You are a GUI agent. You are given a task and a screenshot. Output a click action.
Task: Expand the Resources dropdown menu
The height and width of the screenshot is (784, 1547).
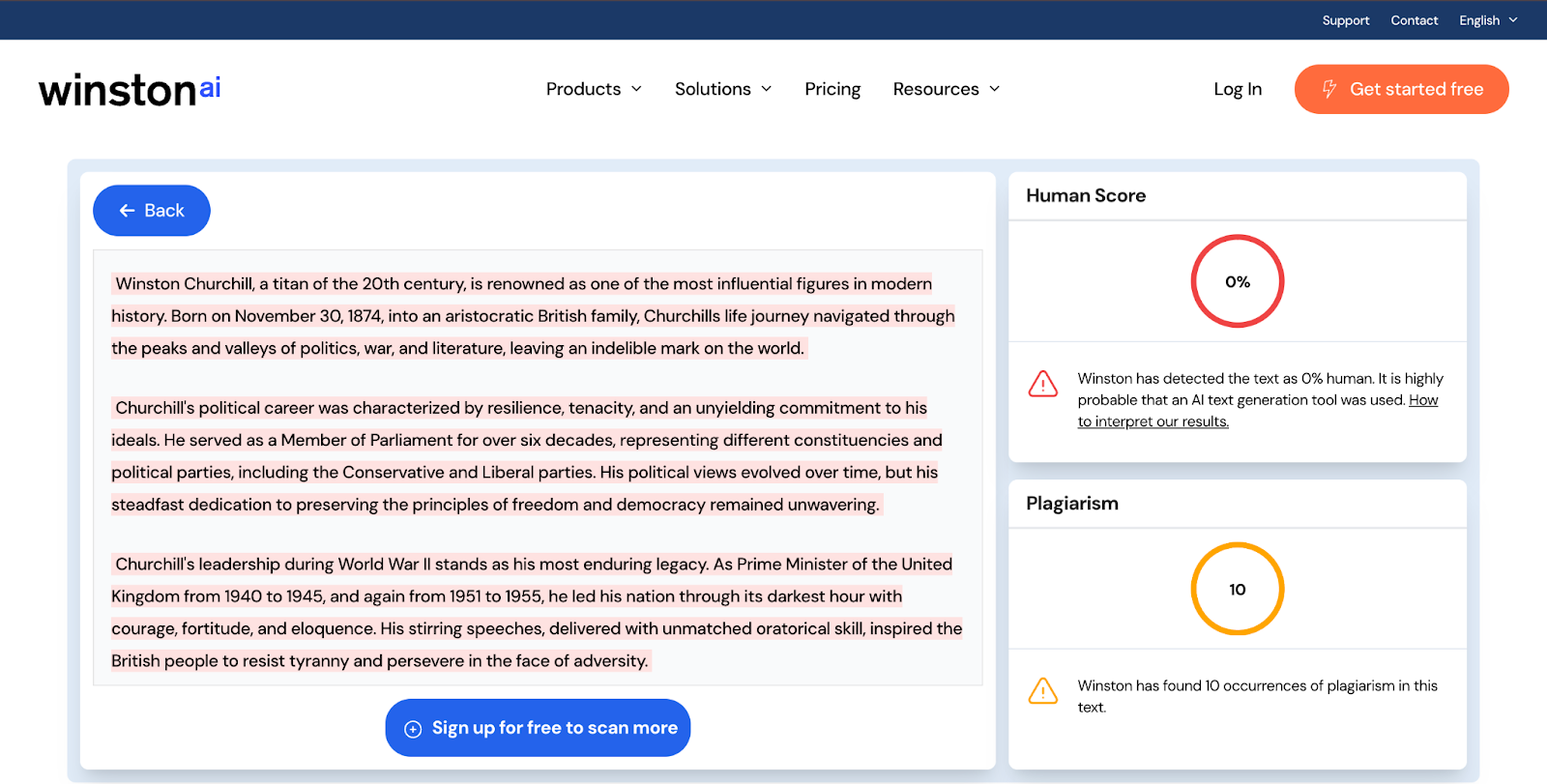(947, 89)
